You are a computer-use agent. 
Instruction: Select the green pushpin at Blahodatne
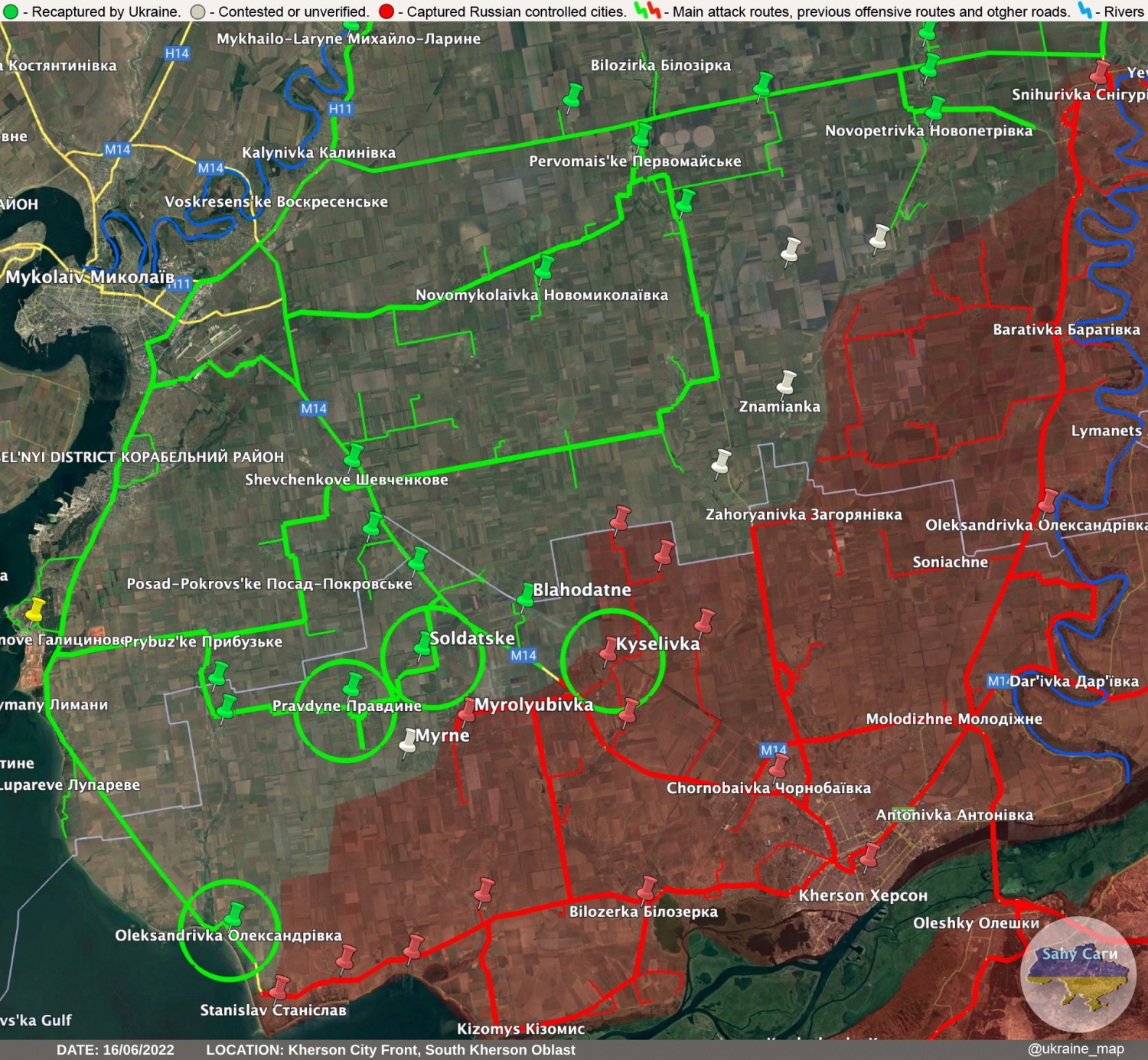[526, 594]
